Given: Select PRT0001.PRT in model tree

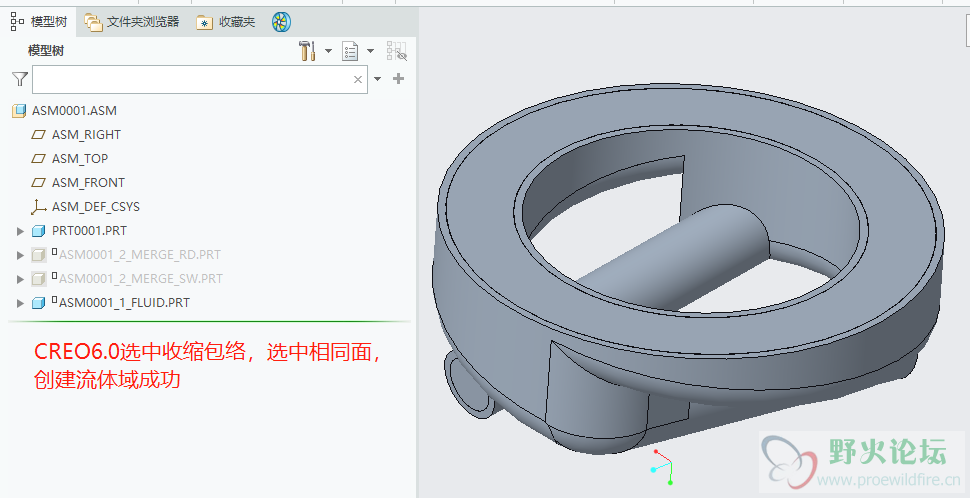Looking at the screenshot, I should tap(89, 231).
